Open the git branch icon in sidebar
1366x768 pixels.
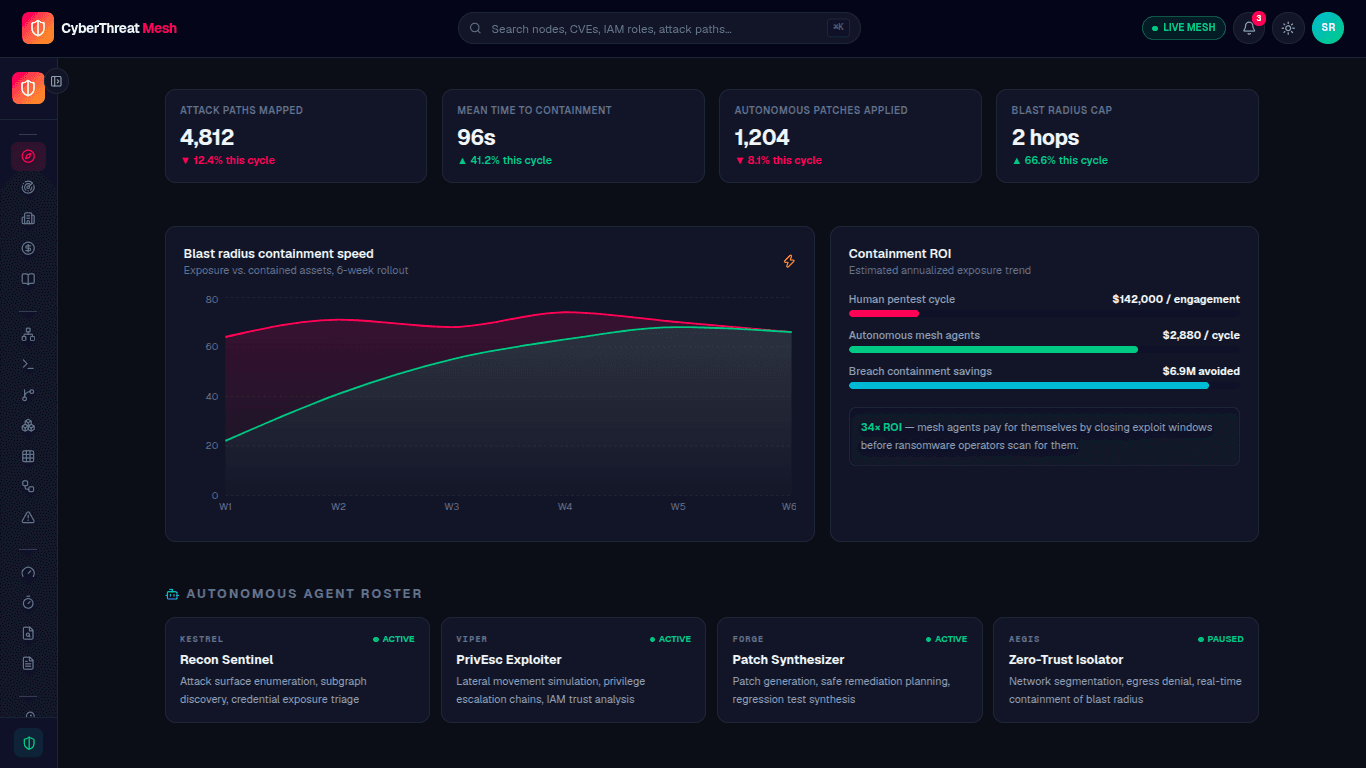point(28,395)
